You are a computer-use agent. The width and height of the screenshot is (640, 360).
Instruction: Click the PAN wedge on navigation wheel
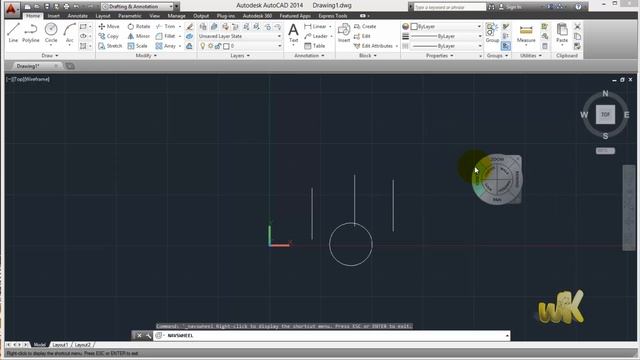tap(497, 200)
